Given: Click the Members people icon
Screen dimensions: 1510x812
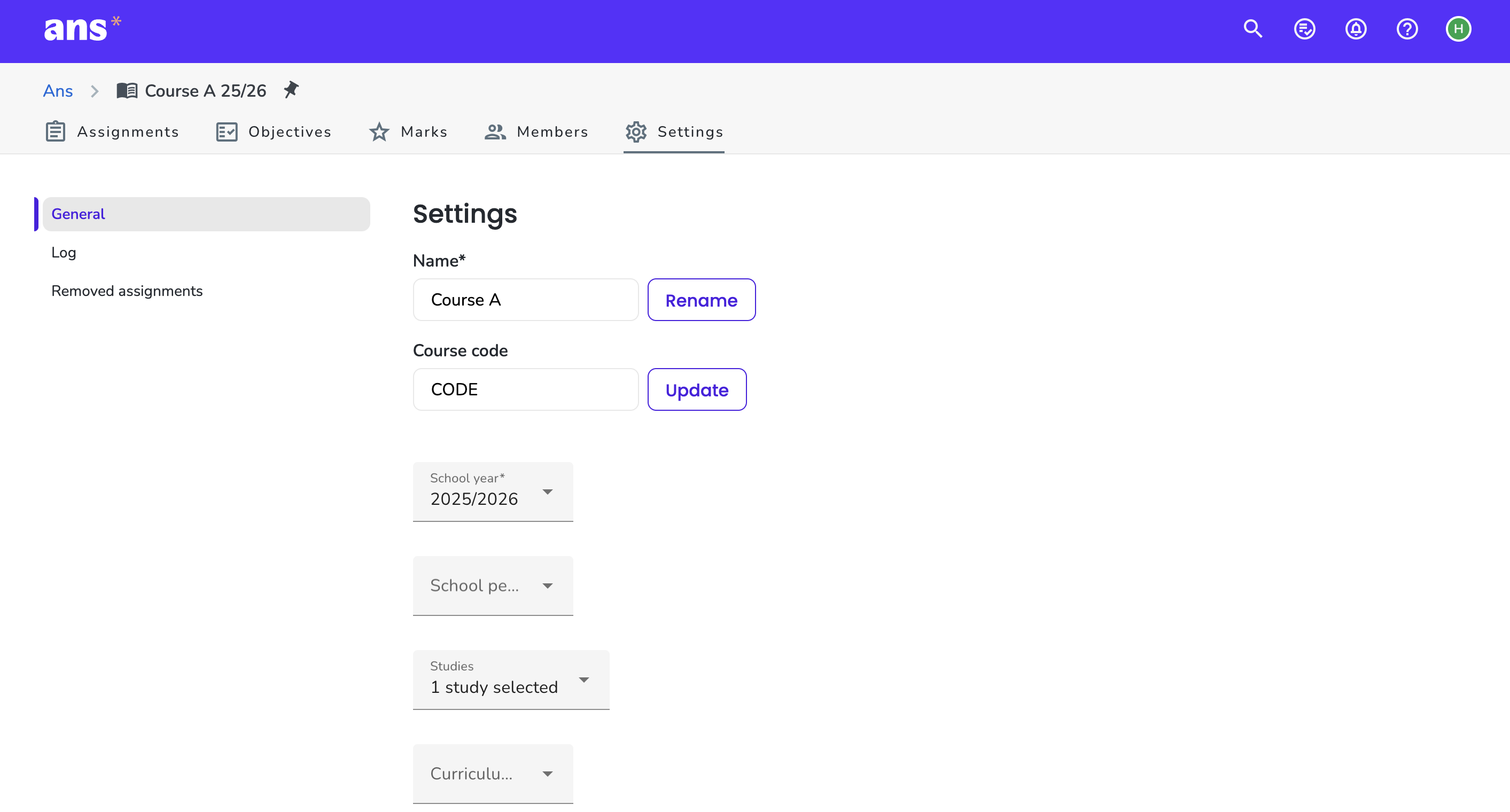Looking at the screenshot, I should tap(495, 132).
